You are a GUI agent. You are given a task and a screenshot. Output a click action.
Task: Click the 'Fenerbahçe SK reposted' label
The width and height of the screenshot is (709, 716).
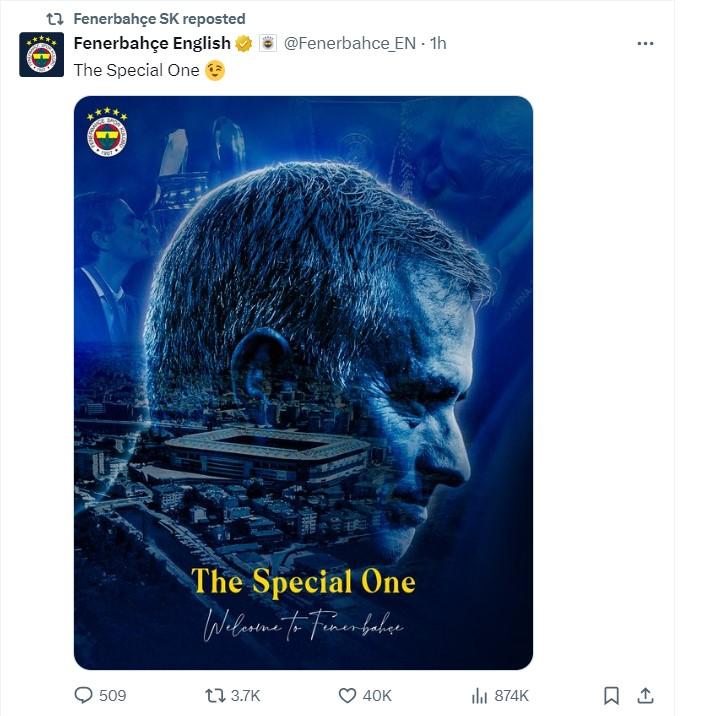pyautogui.click(x=159, y=19)
